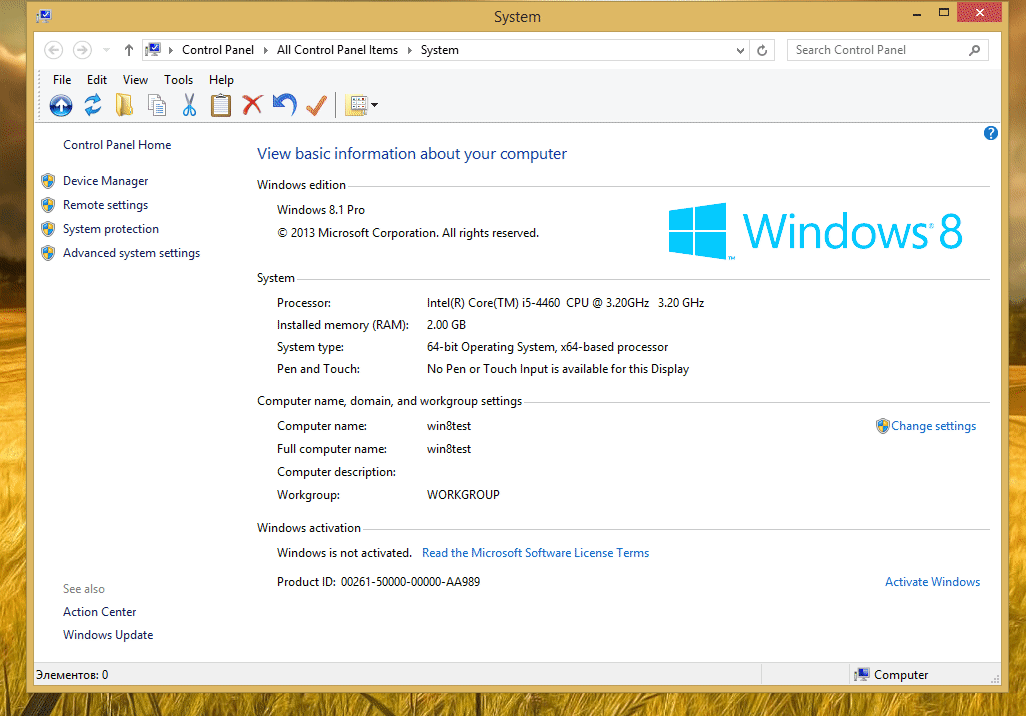Image resolution: width=1026 pixels, height=716 pixels.
Task: Open the Edit menu
Action: pyautogui.click(x=97, y=80)
